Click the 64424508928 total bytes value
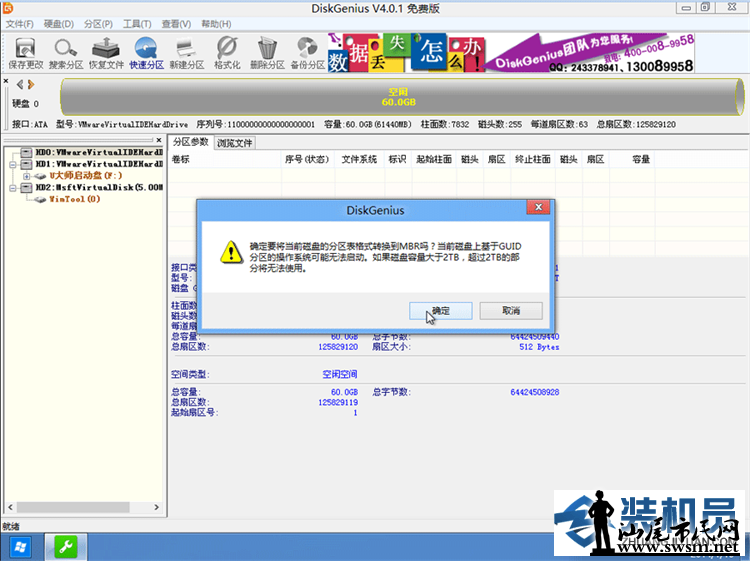The image size is (750, 561). click(x=534, y=392)
